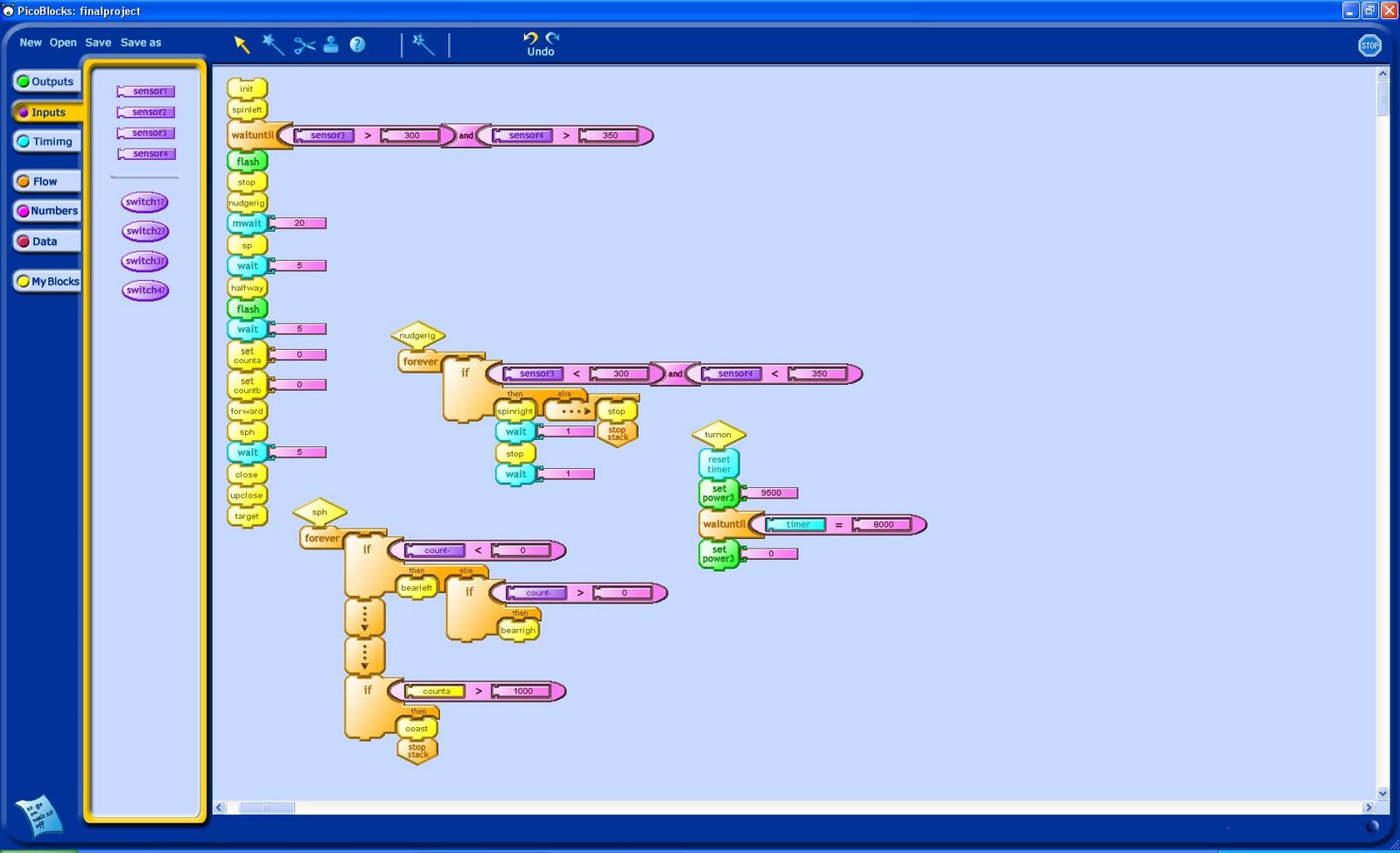Screen dimensions: 1400x853
Task: Select the Numbers block category
Action: tap(46, 211)
